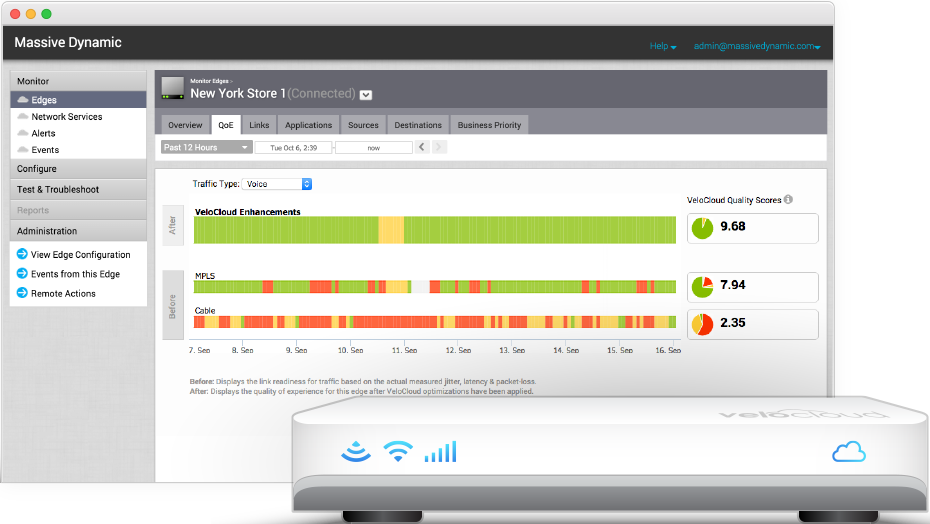
Task: Open the Destinations tab
Action: (x=418, y=125)
